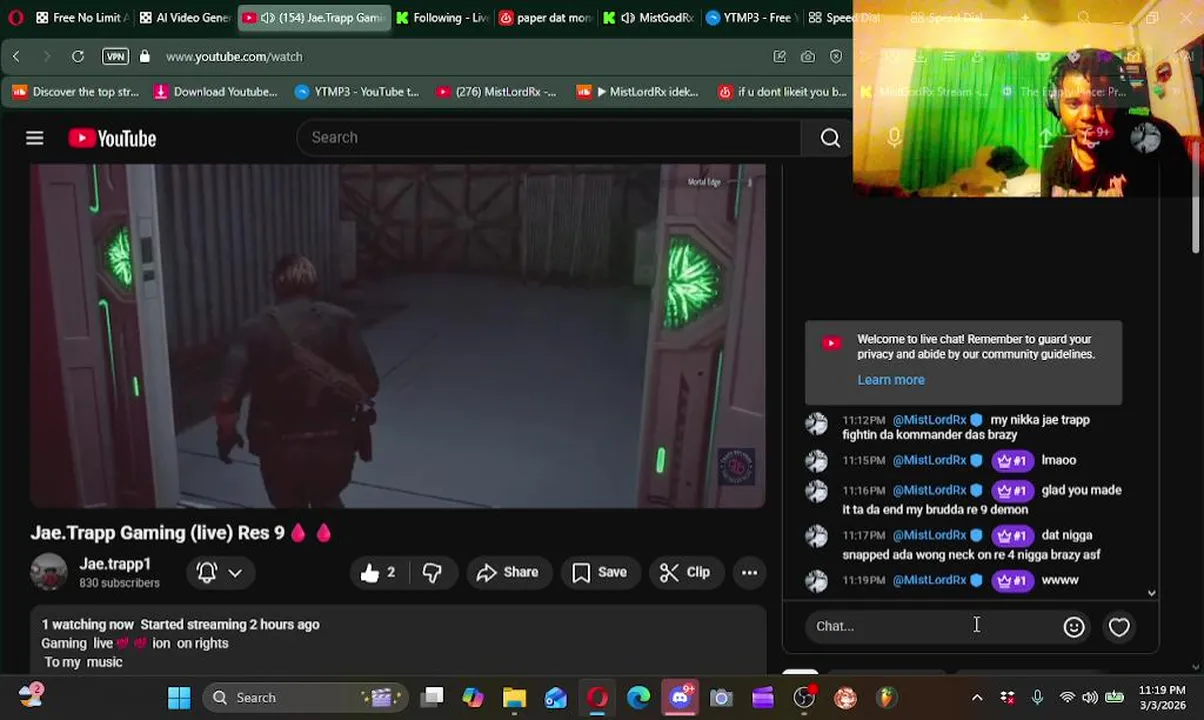Screen dimensions: 1204x720
Task: Open @MistLordRx name on 11:12PM message
Action: coord(929,420)
